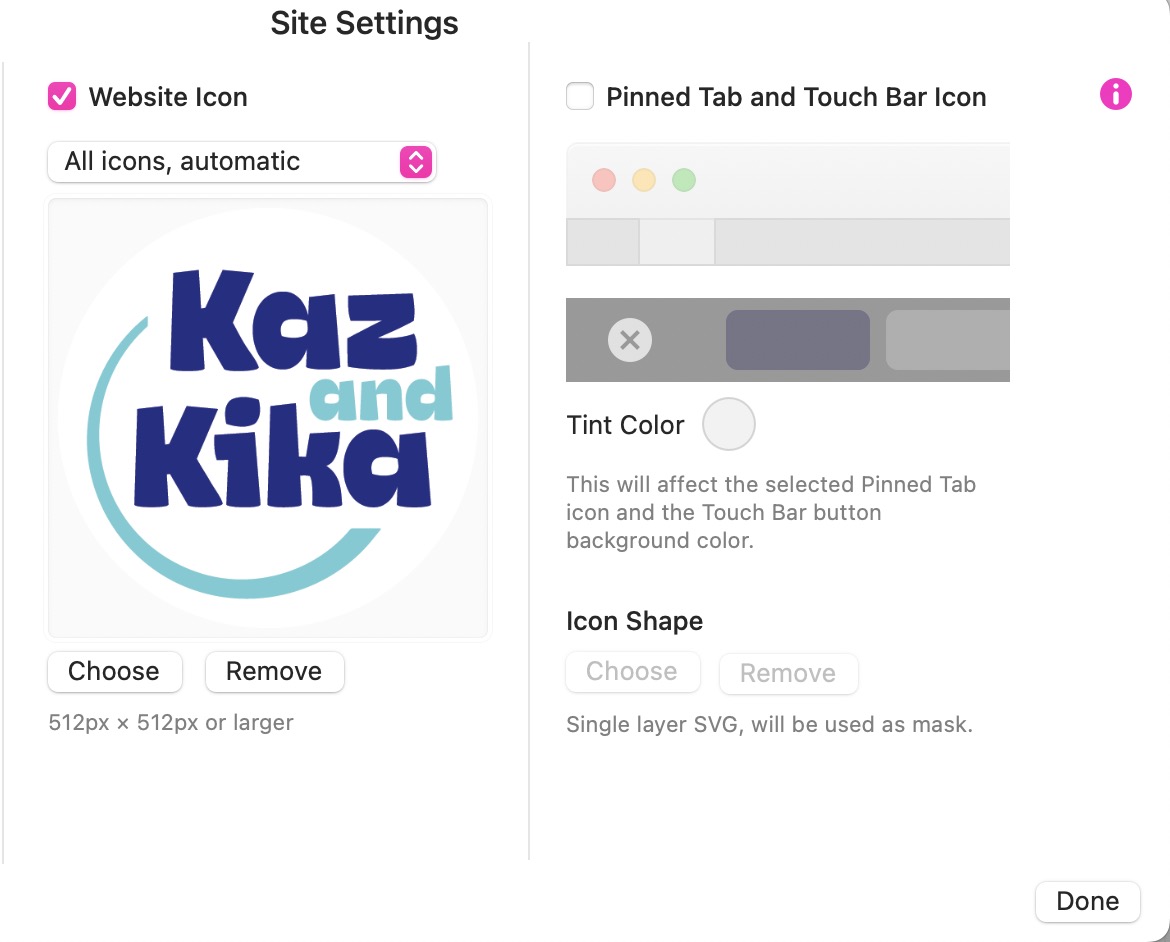Click the dark Touch Bar button preview

pyautogui.click(x=798, y=340)
